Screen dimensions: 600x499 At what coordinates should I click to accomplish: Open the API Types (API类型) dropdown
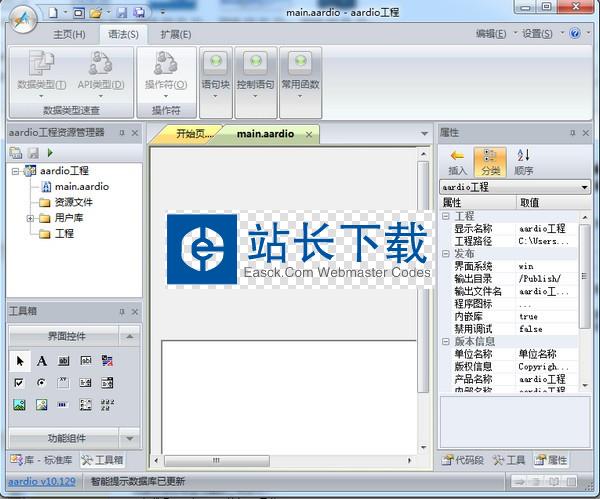pyautogui.click(x=101, y=75)
